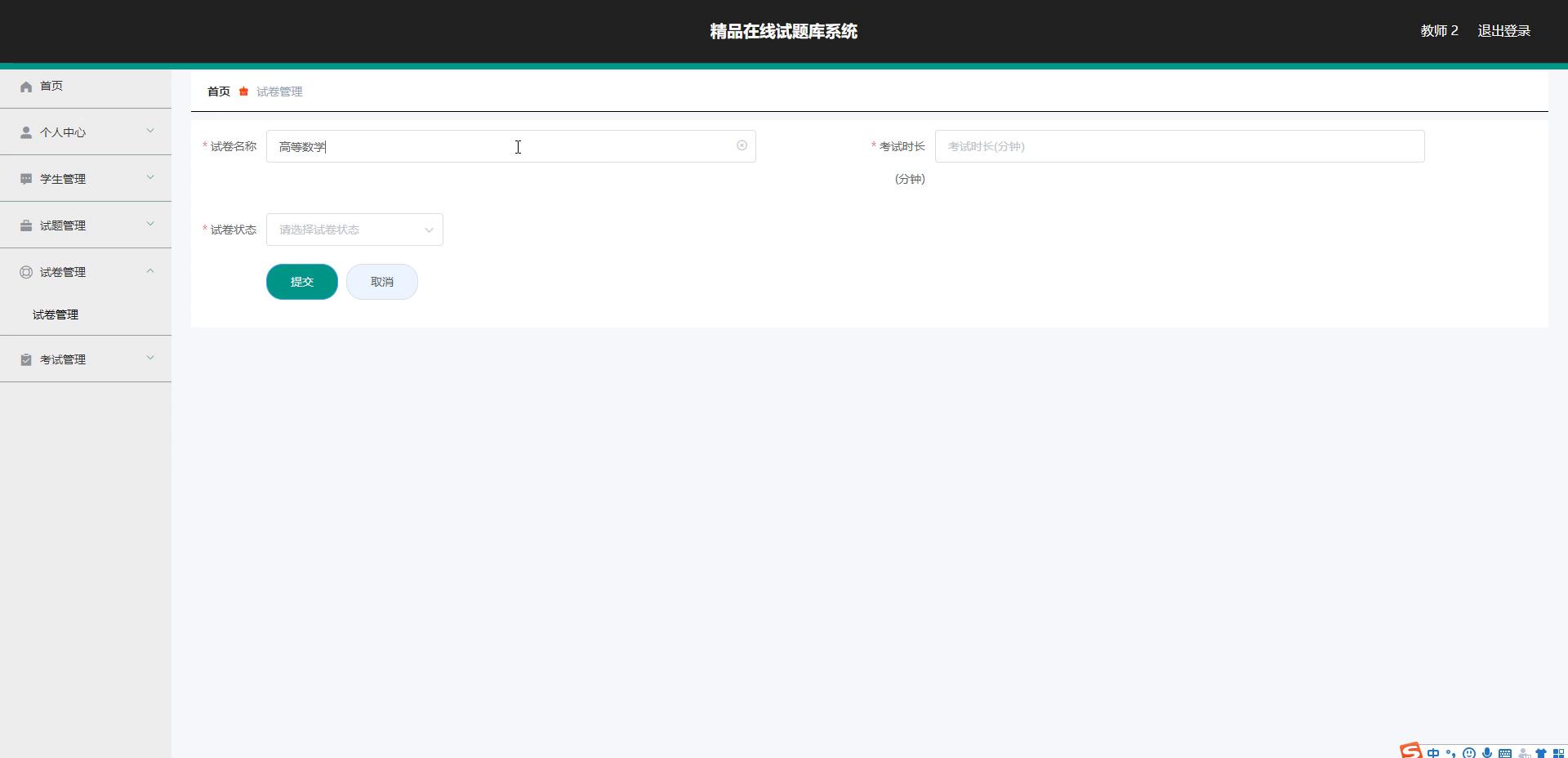Click the 学生管理 chat-bubble icon

(26, 179)
